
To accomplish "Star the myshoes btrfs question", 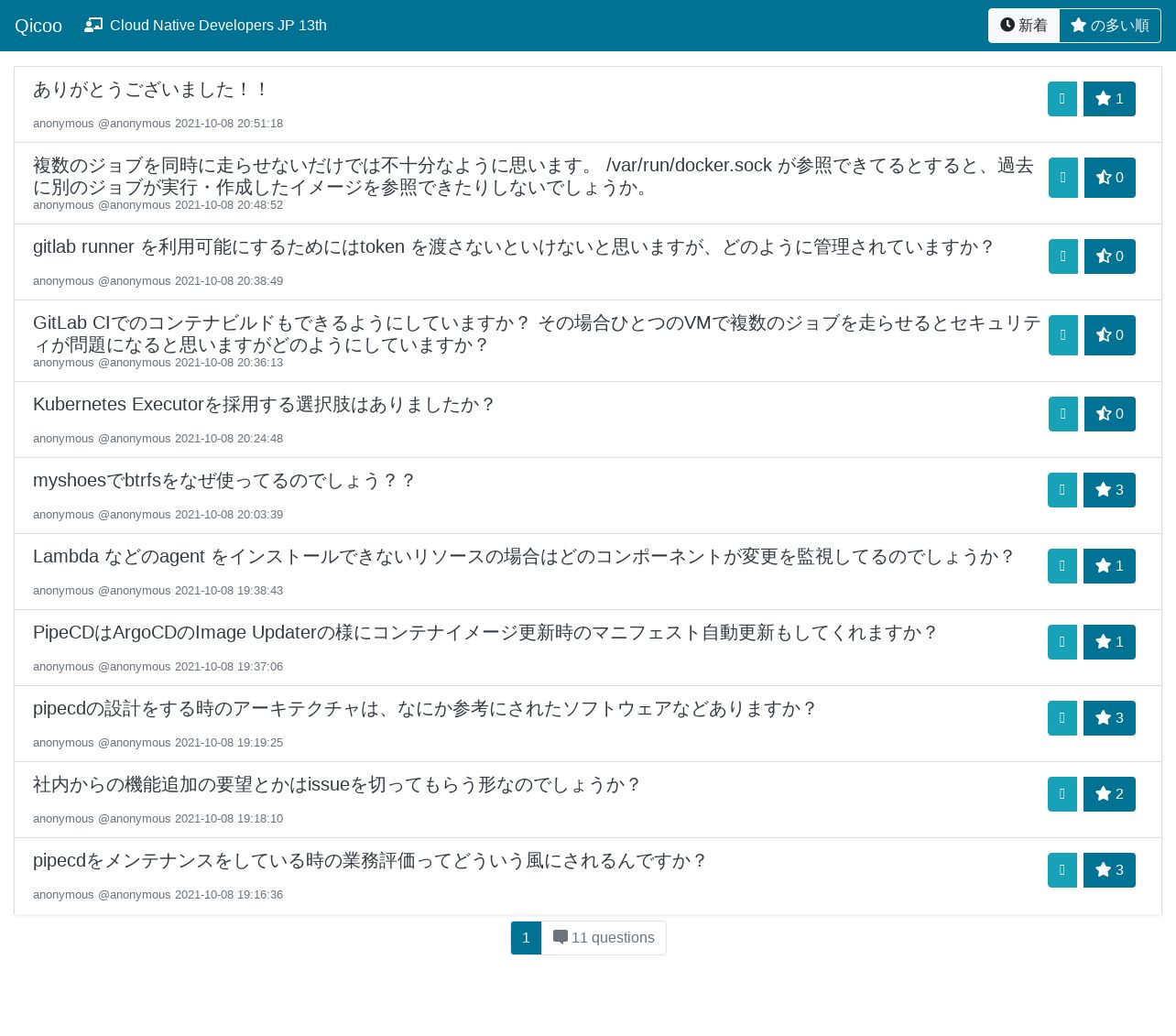I will [x=1109, y=490].
